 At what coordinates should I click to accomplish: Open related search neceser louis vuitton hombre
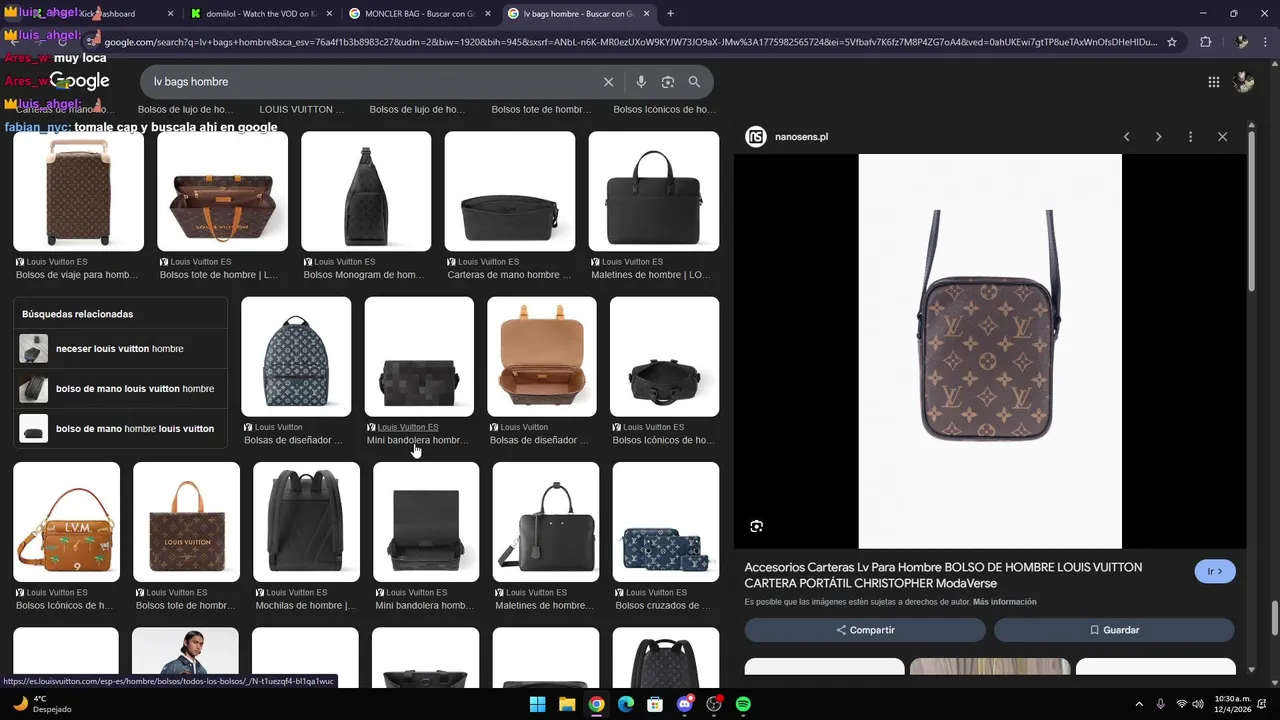(x=120, y=349)
